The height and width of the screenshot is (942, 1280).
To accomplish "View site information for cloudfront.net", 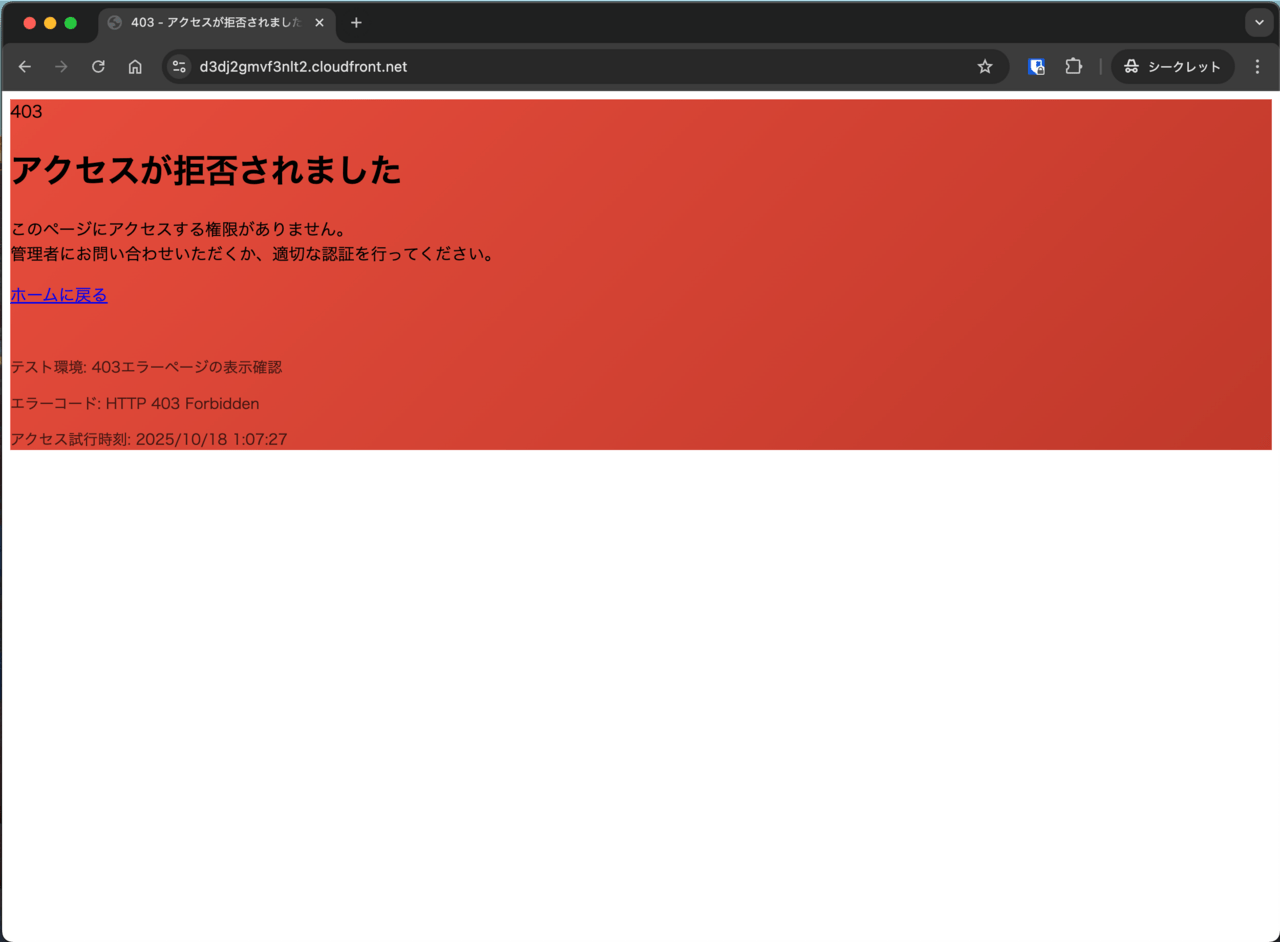I will pos(180,67).
